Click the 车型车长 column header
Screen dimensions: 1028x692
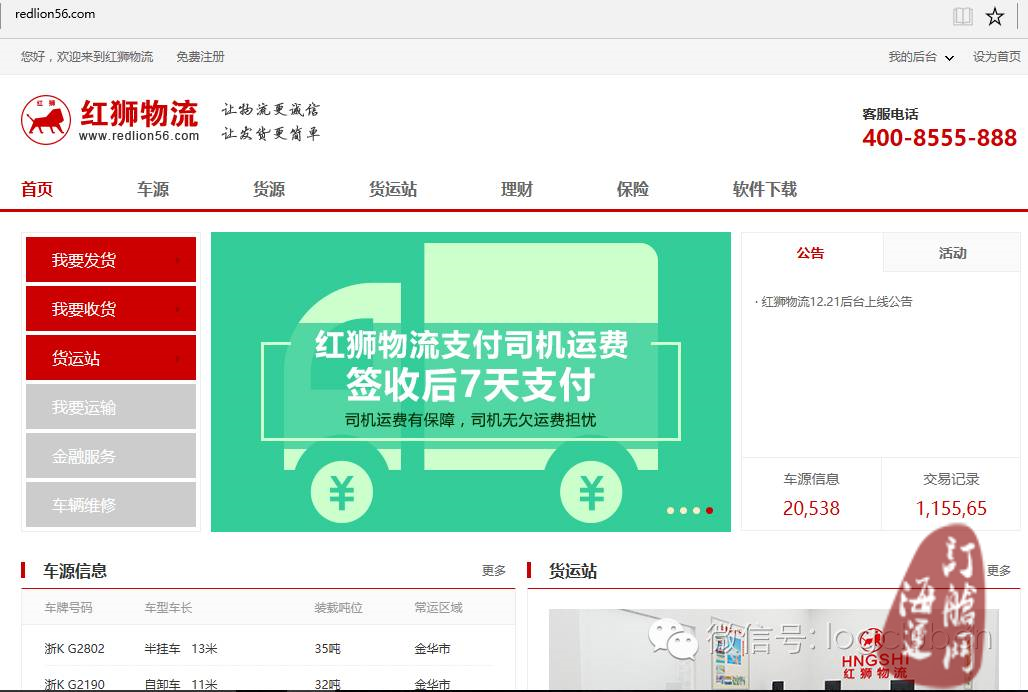coord(168,607)
